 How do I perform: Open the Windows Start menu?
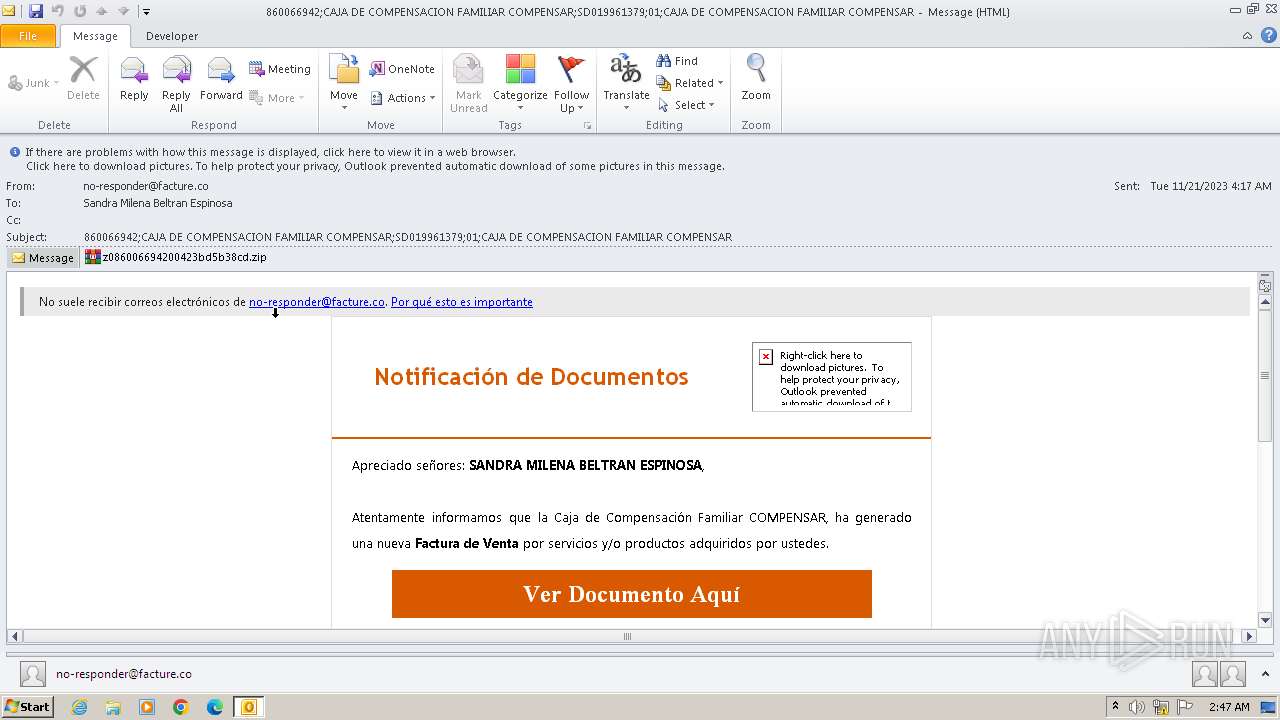[x=27, y=707]
